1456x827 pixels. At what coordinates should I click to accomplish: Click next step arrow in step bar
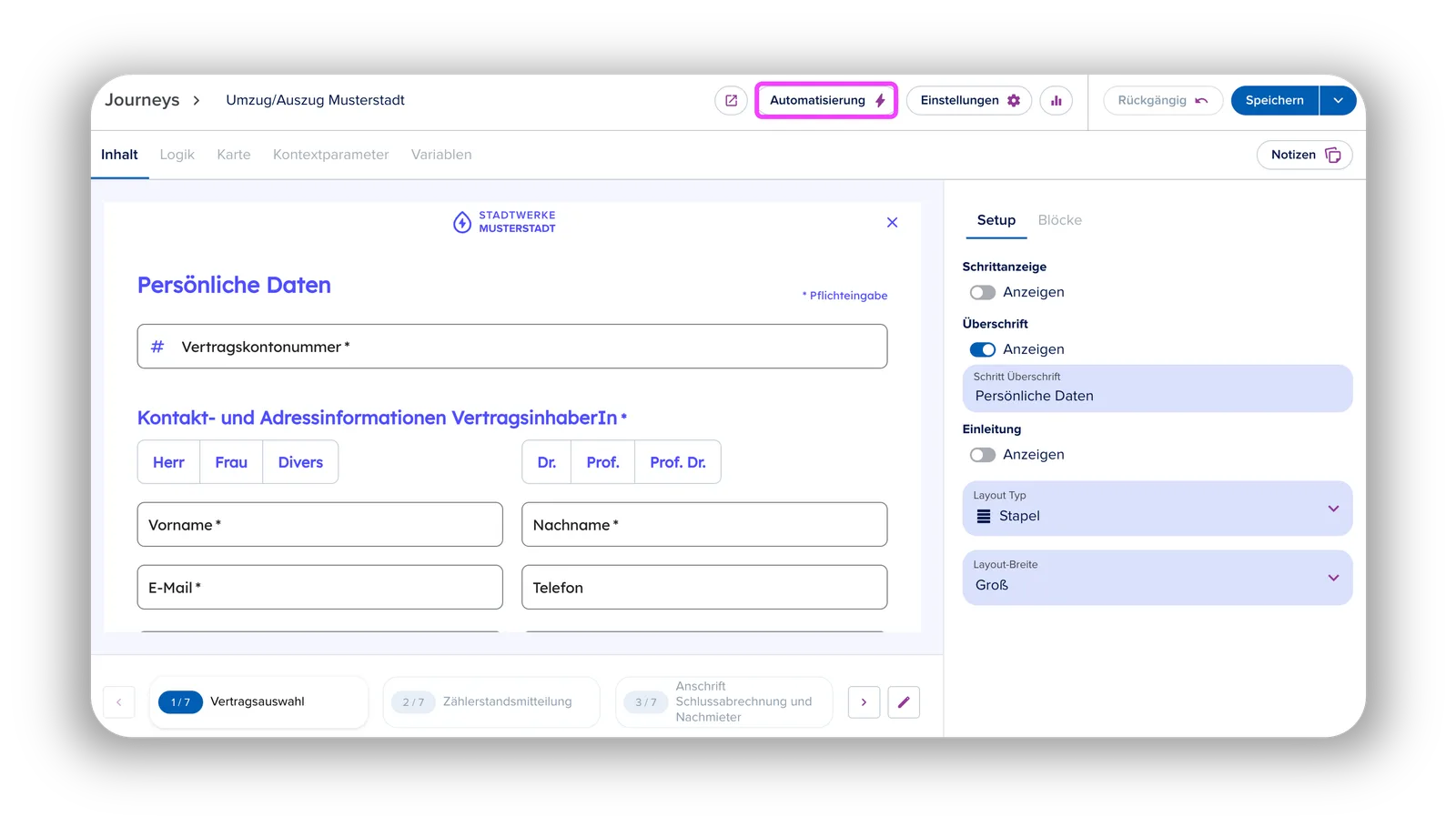(x=864, y=702)
